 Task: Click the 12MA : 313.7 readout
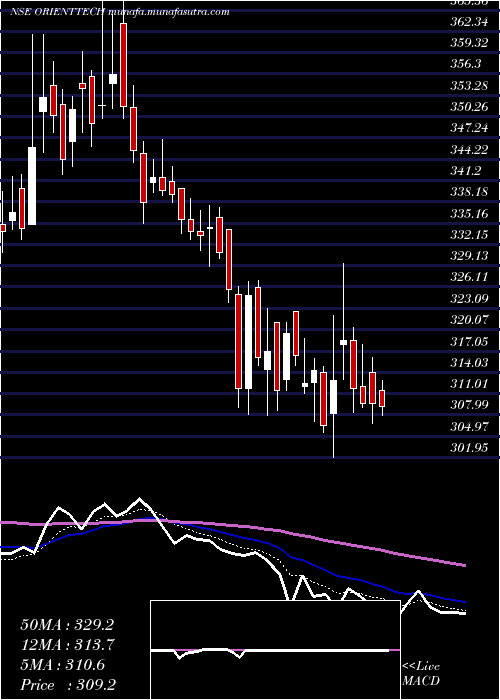[x=67, y=645]
